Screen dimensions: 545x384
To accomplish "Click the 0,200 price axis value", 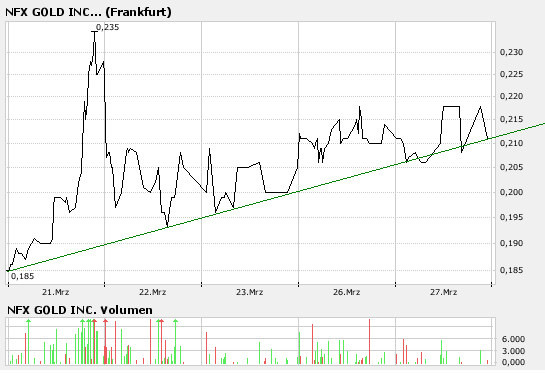I will [511, 192].
